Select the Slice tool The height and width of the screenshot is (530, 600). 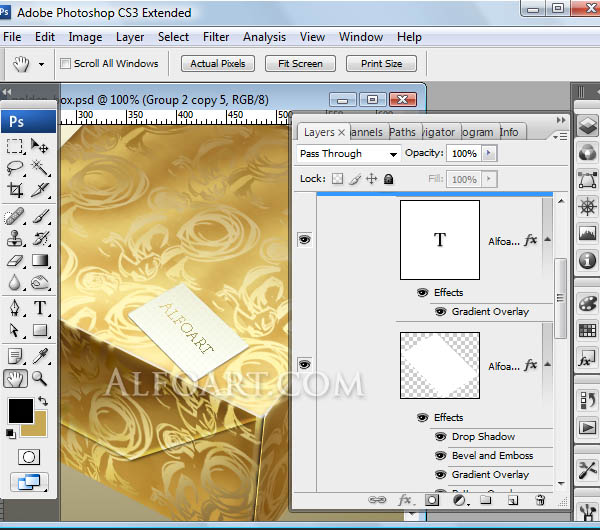pyautogui.click(x=40, y=190)
